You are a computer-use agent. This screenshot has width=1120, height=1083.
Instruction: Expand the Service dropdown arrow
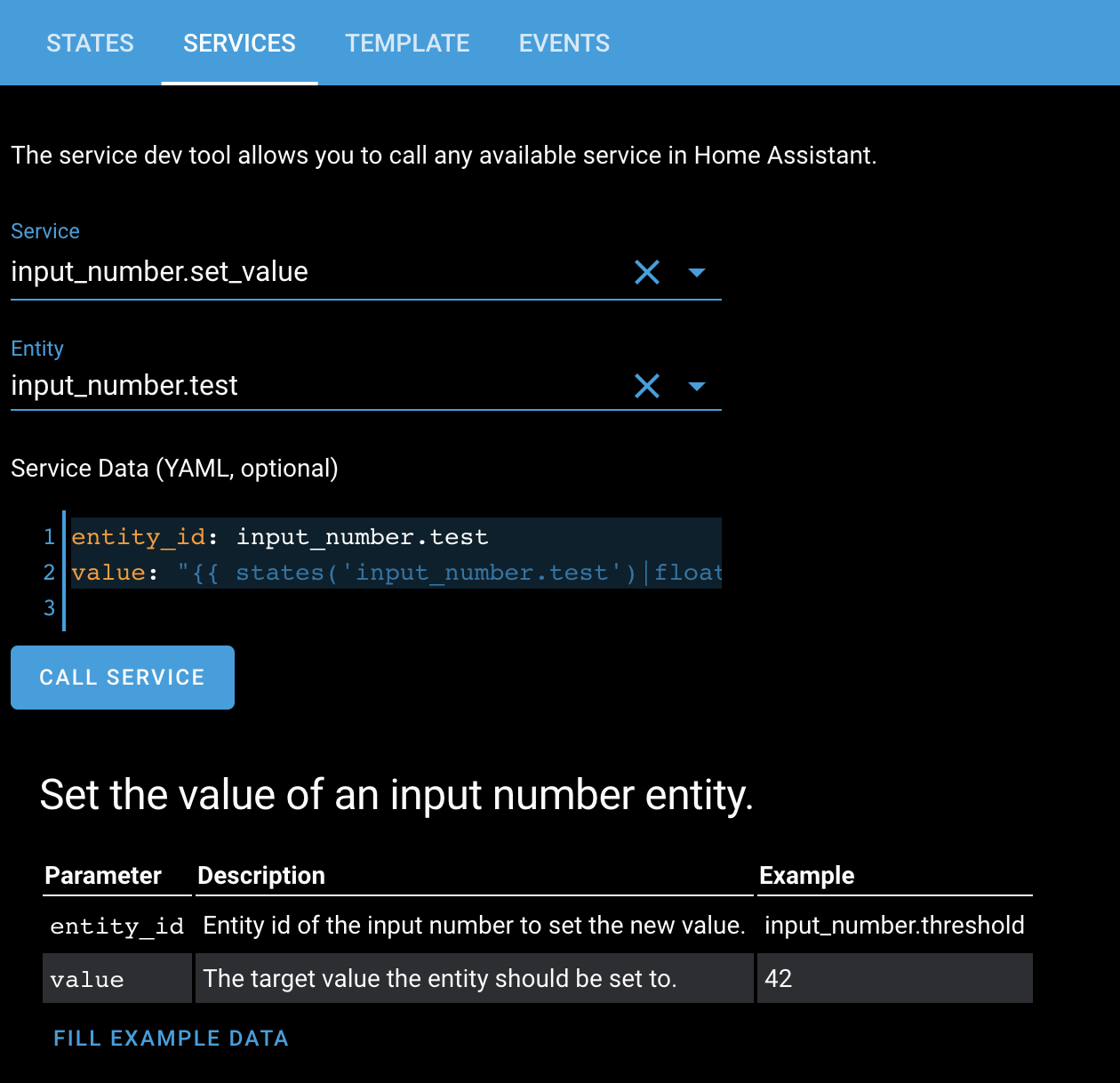pyautogui.click(x=697, y=272)
